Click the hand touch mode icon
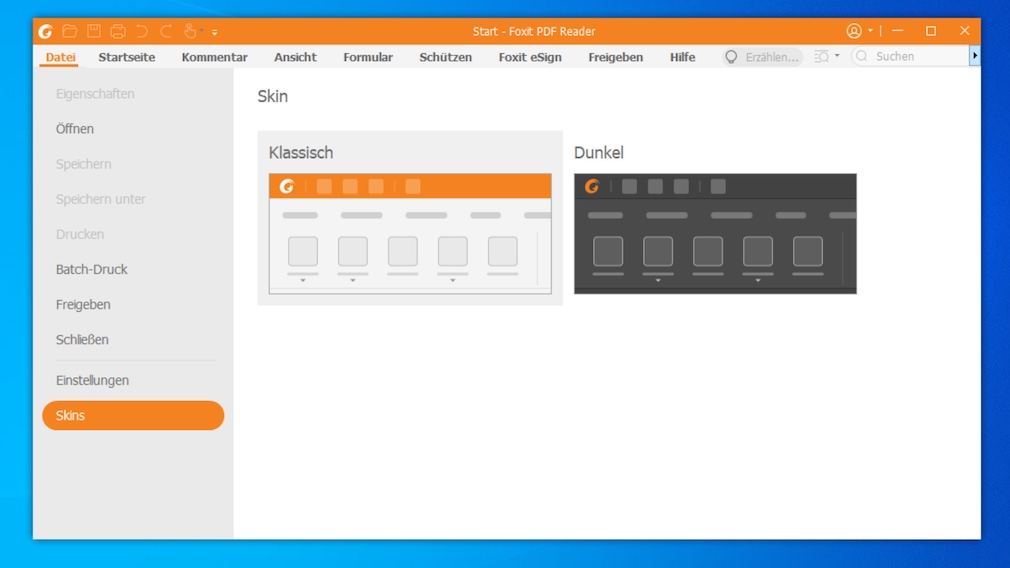 click(190, 32)
